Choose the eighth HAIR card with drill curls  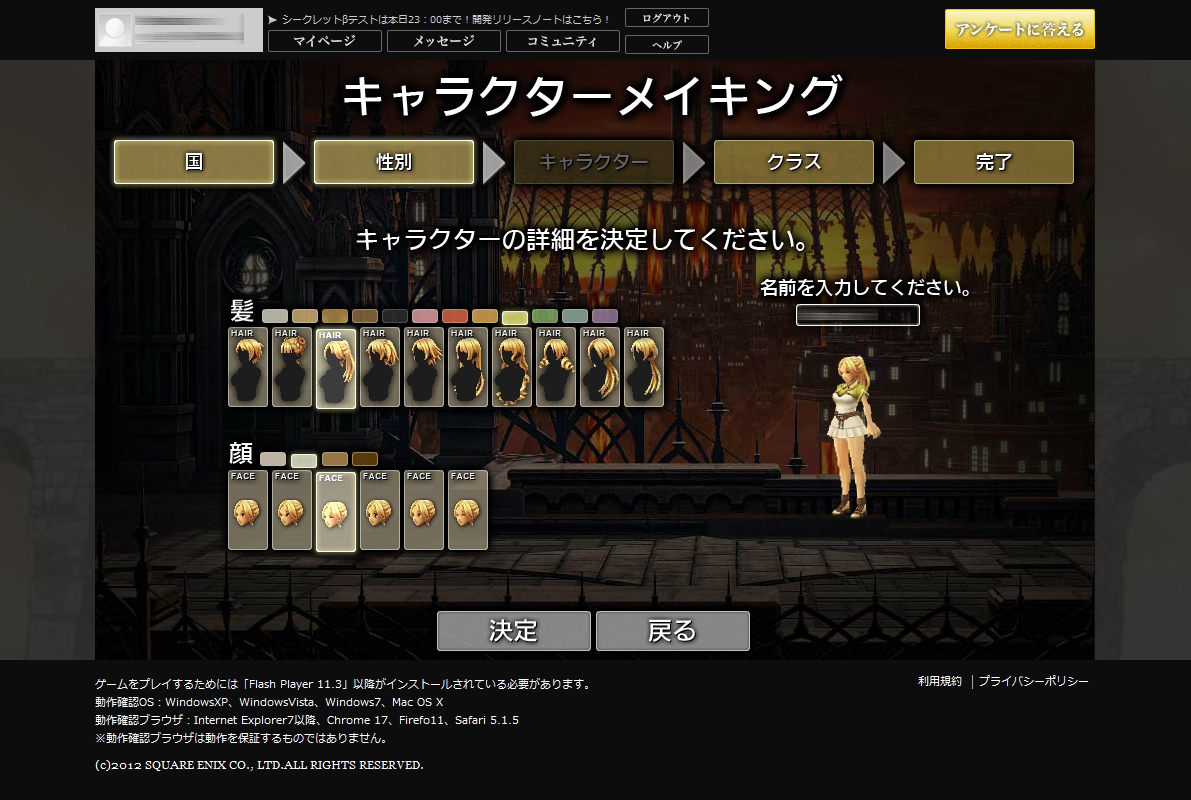click(x=556, y=367)
